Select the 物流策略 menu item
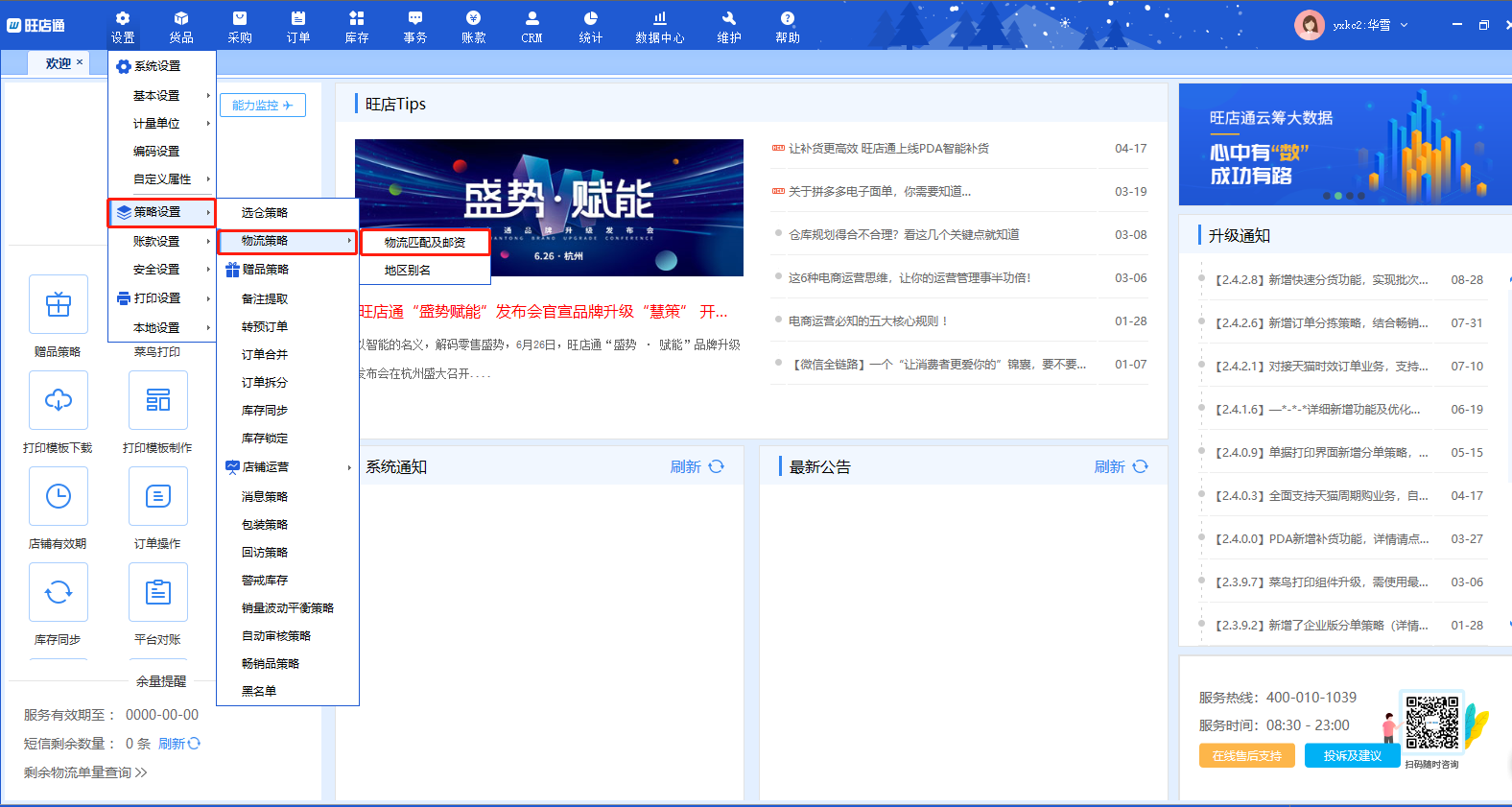Viewport: 1512px width, 807px height. pos(288,241)
